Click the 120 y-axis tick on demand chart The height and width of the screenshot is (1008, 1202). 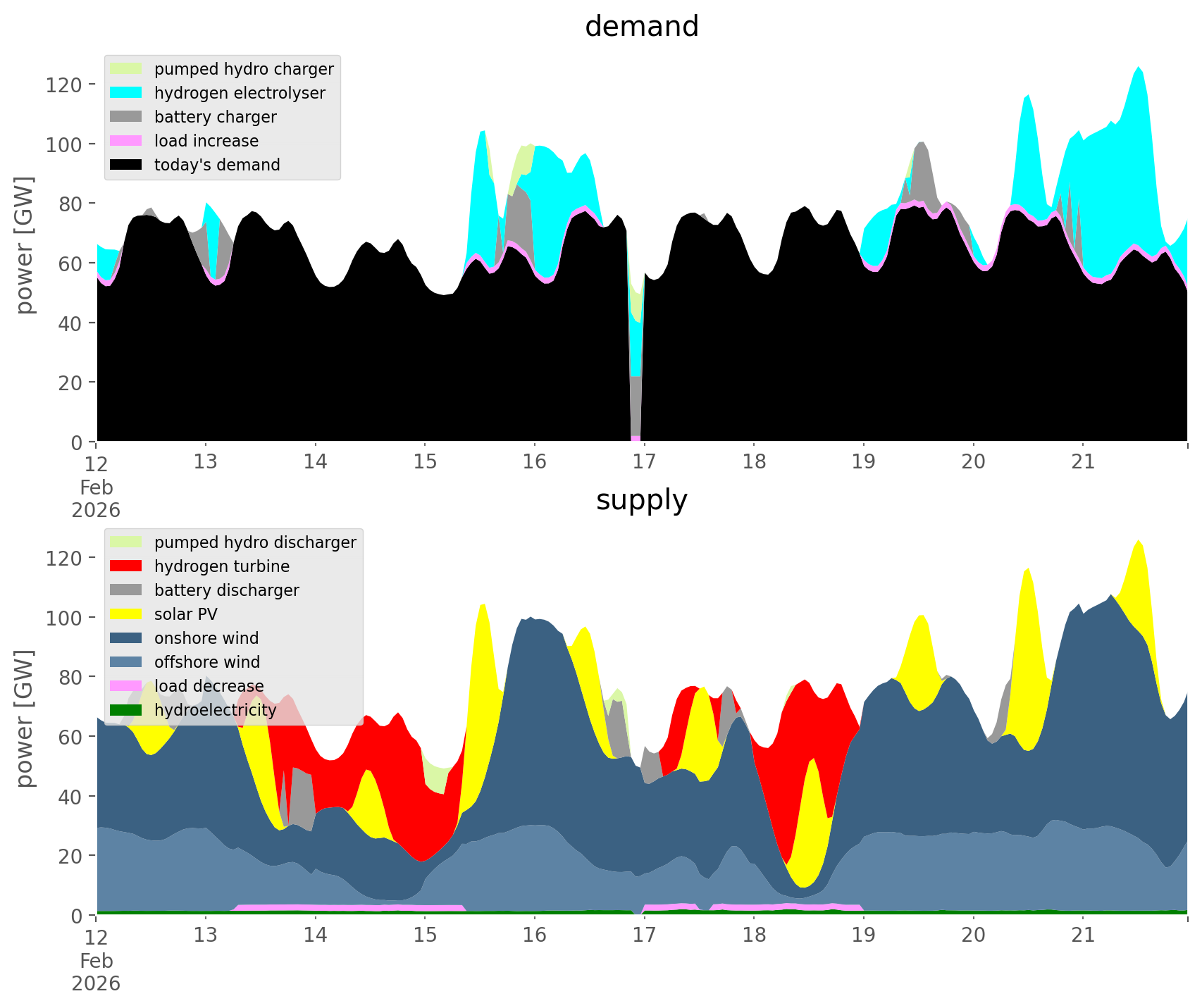tap(68, 85)
